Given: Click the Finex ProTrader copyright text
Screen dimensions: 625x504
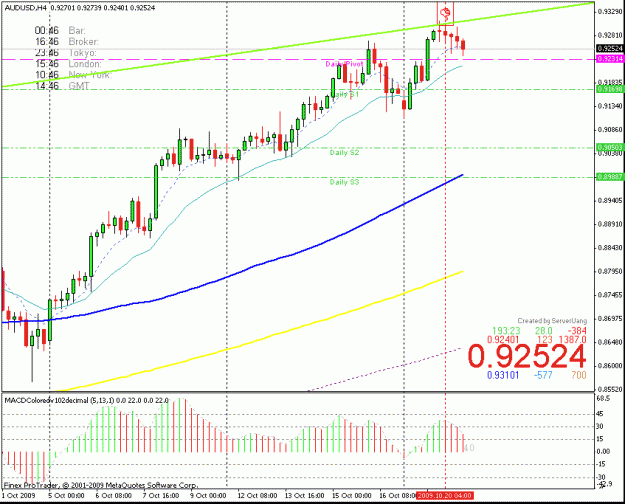Looking at the screenshot, I should click(x=100, y=485).
